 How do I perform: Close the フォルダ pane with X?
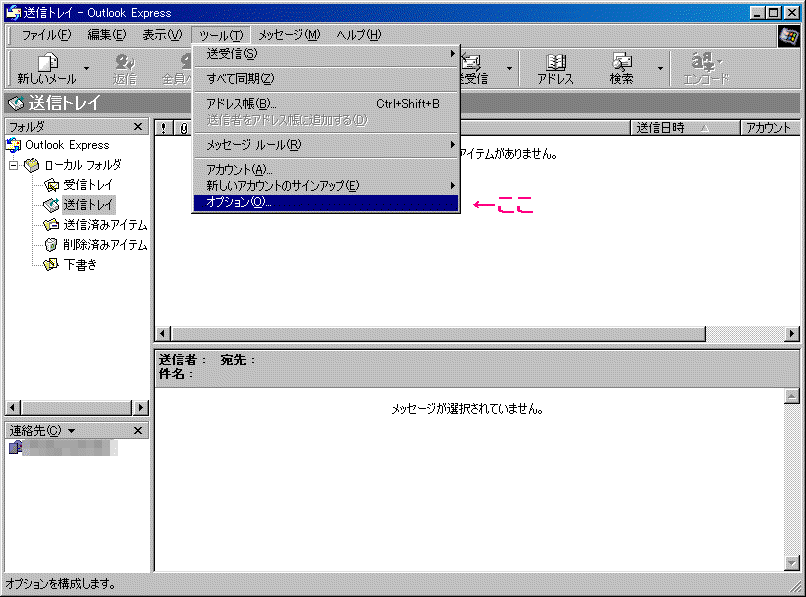[139, 127]
